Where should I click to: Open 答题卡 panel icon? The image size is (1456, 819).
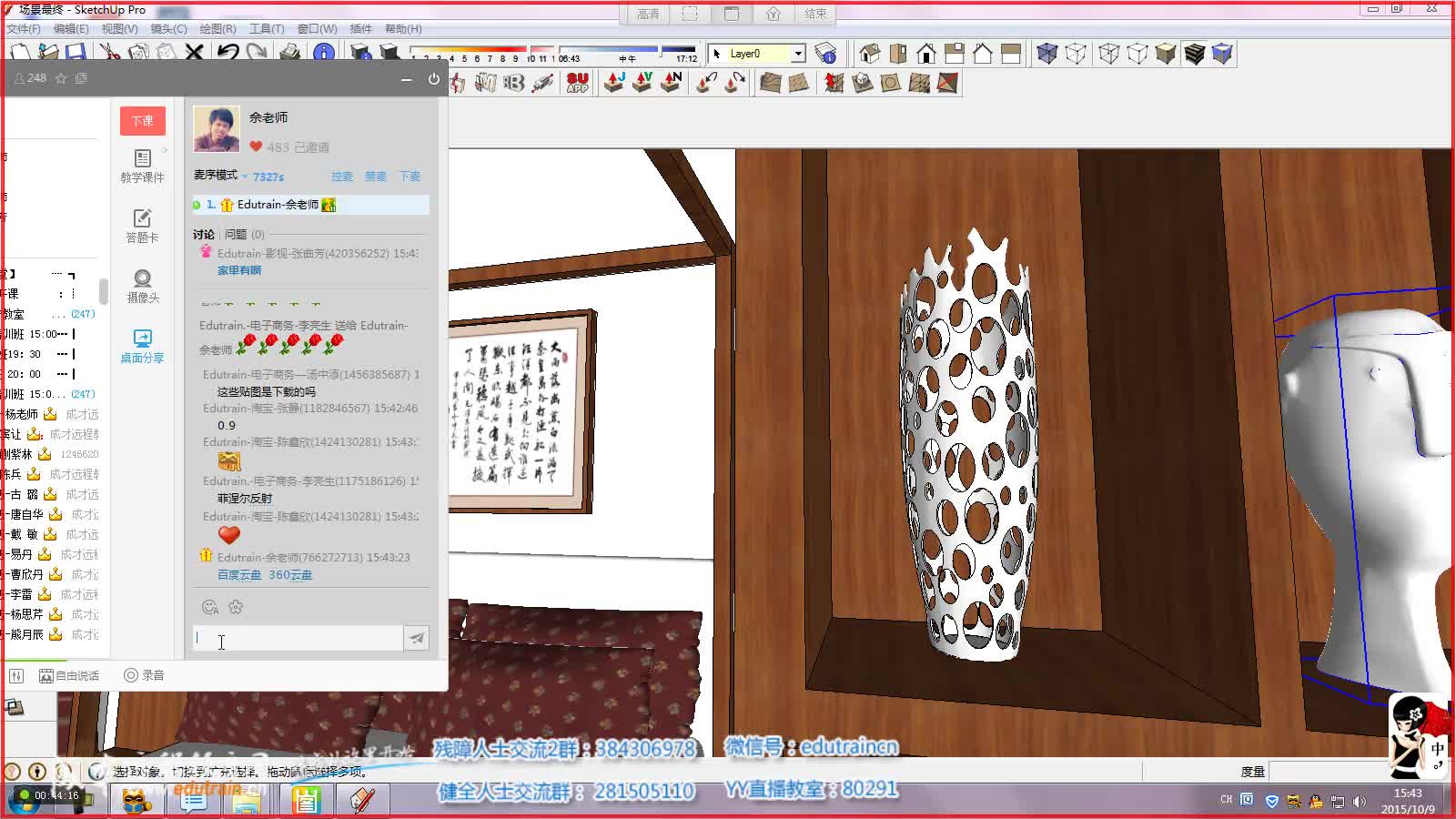point(142,226)
